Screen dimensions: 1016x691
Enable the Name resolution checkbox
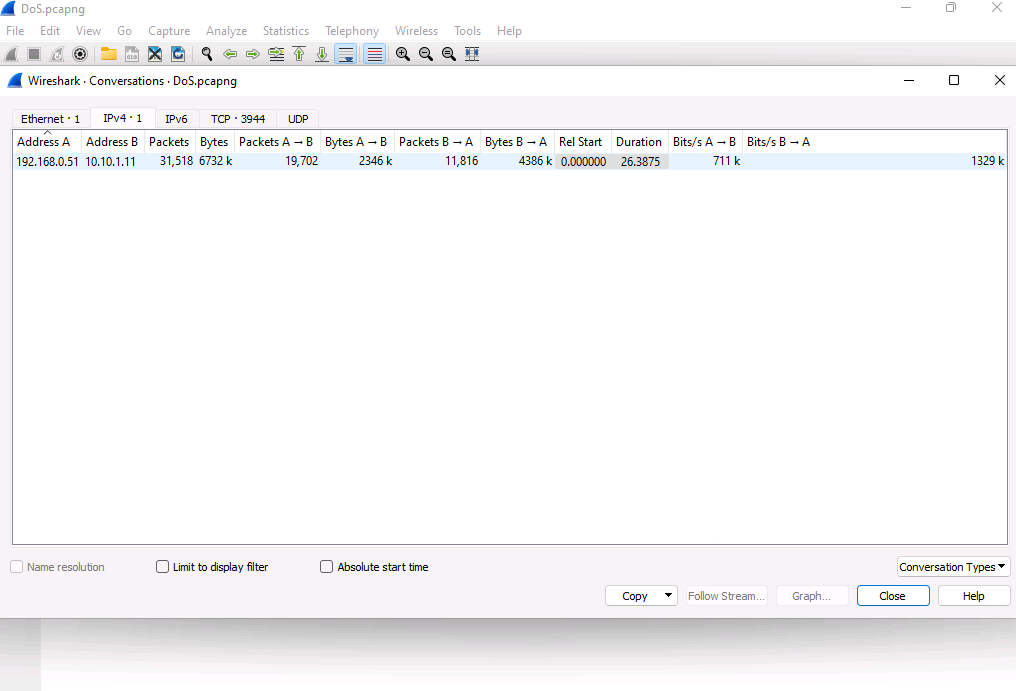17,567
